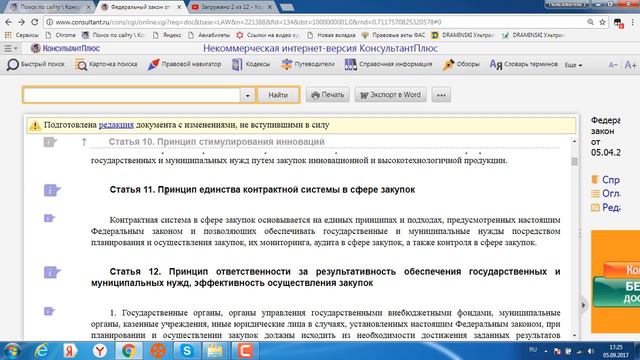
Task: Open Быстрый поиск quick search
Action: click(36, 64)
